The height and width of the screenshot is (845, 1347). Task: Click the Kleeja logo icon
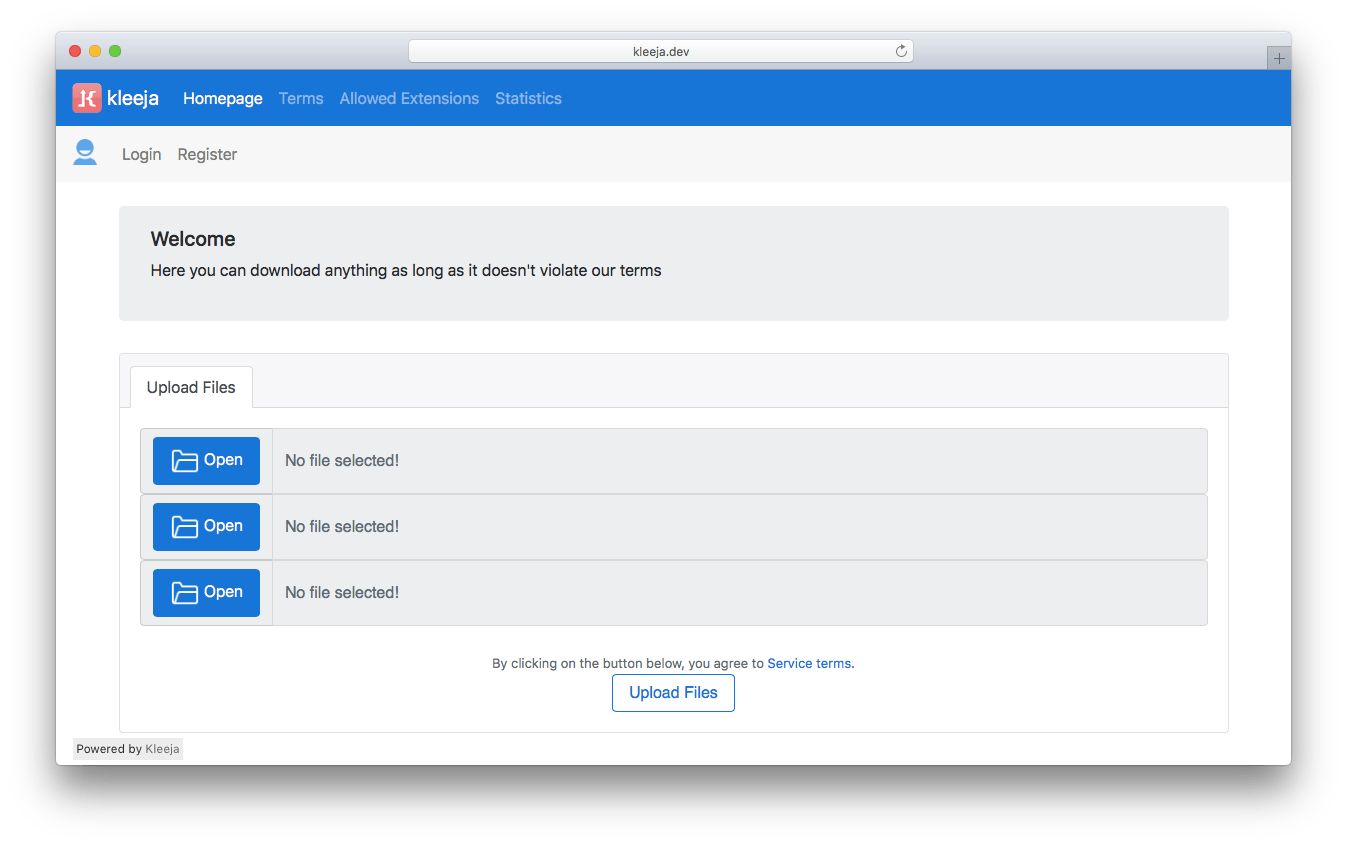pyautogui.click(x=87, y=98)
